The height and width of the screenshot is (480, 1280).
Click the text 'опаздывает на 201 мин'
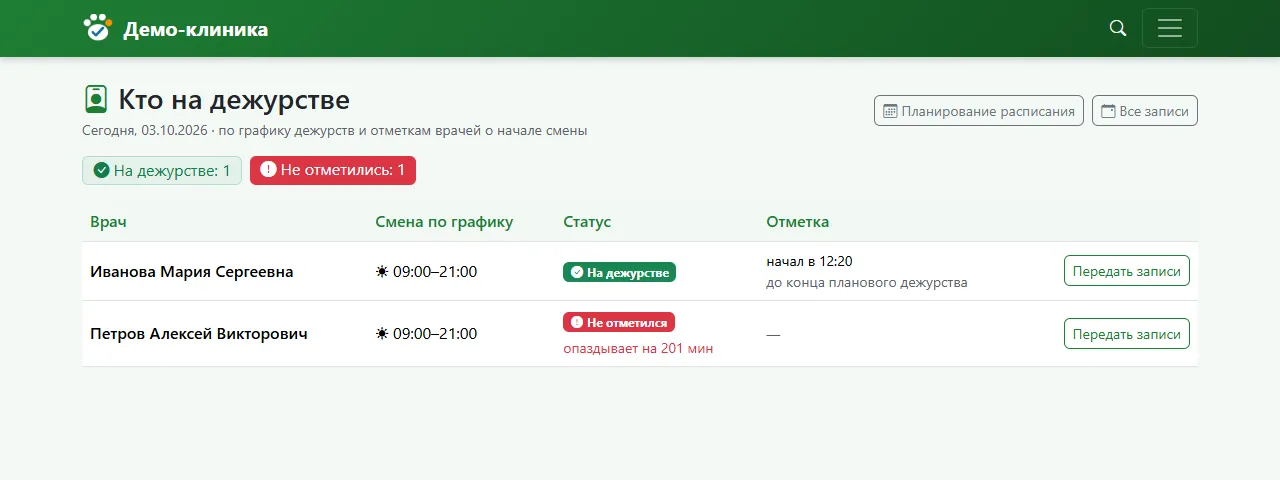coord(638,348)
